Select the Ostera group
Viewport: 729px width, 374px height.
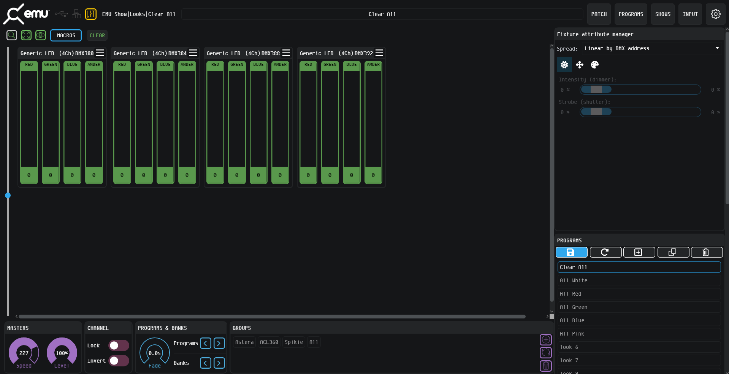pos(245,342)
